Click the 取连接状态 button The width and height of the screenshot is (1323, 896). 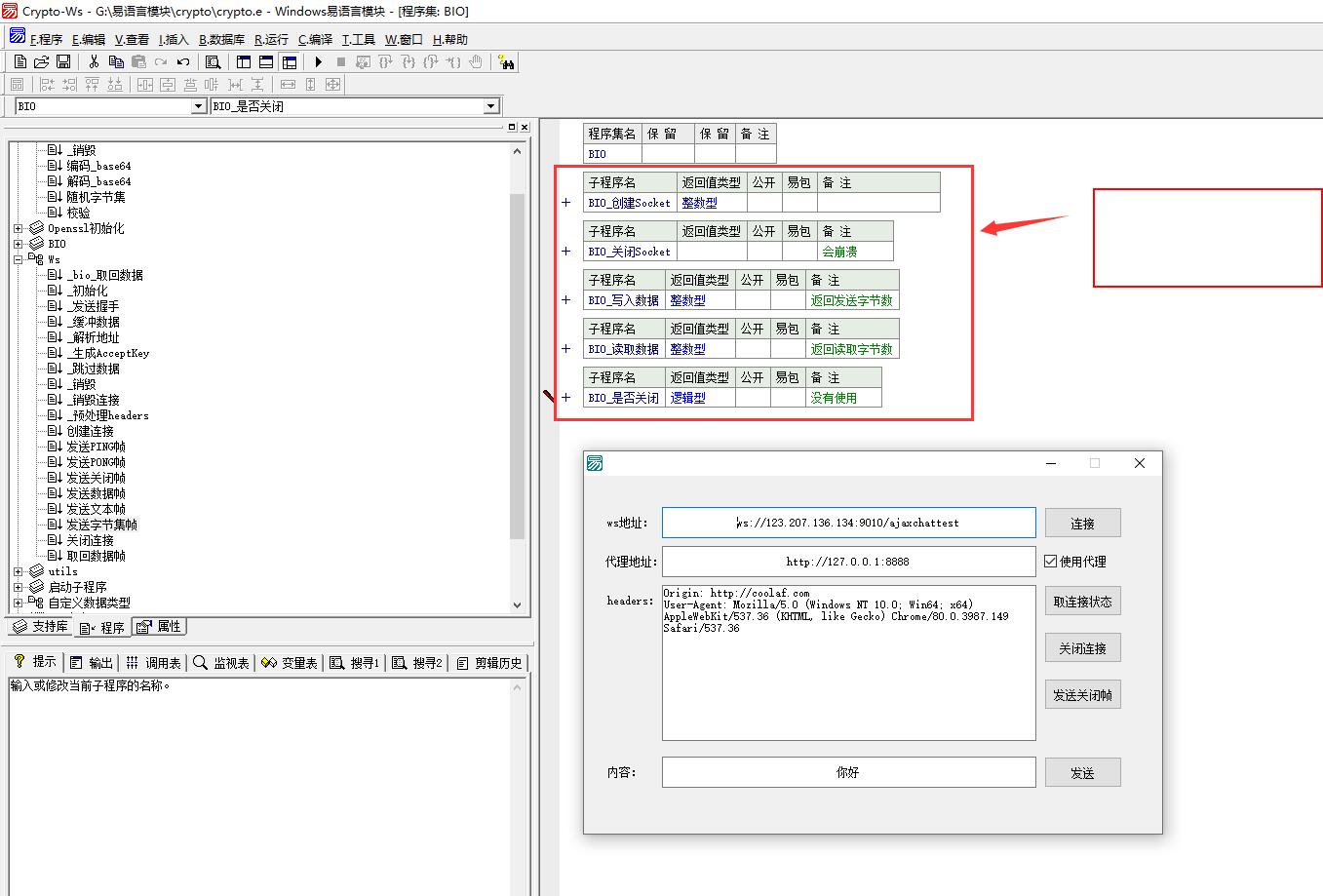point(1082,601)
